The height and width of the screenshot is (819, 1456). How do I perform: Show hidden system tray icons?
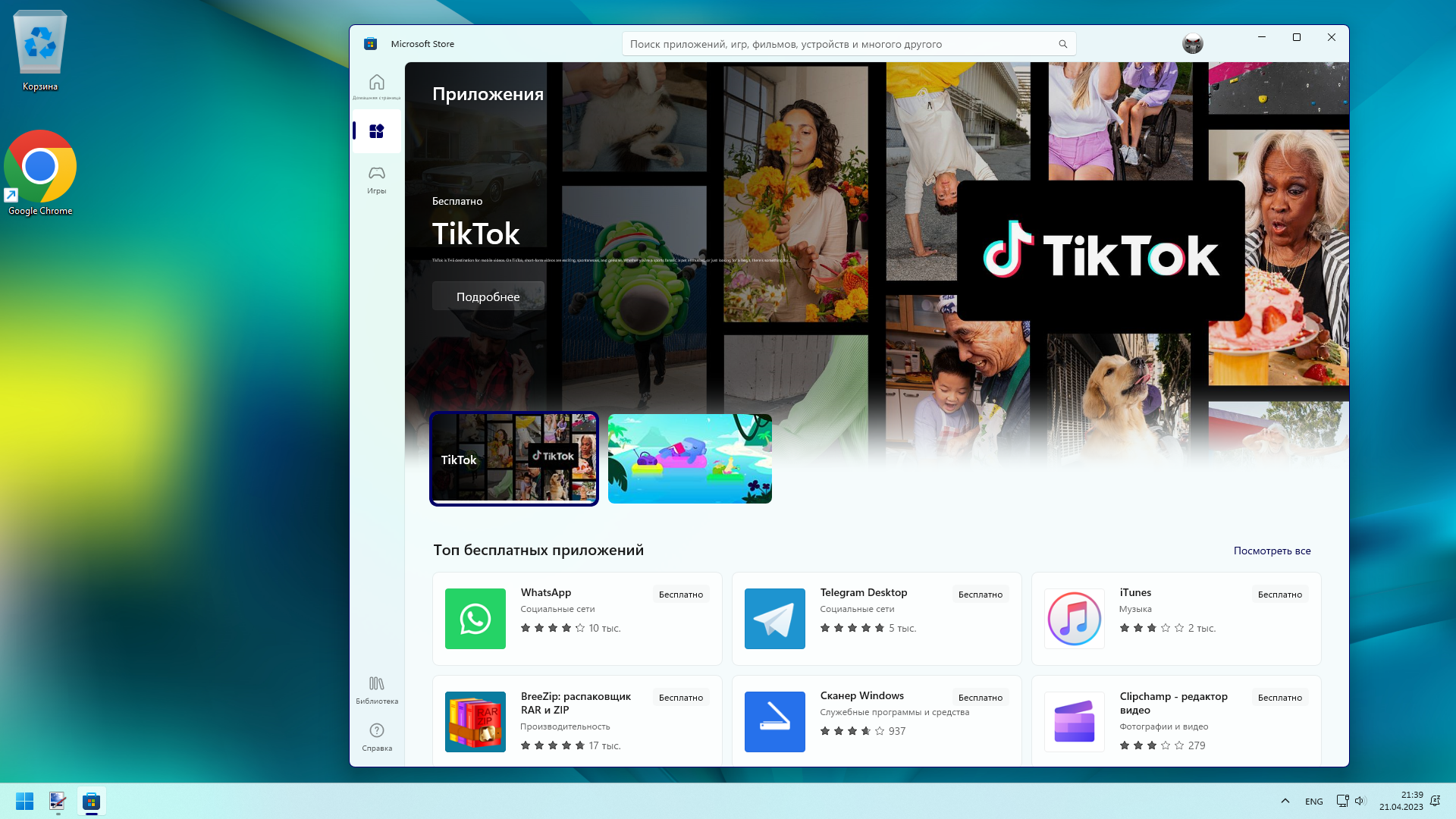tap(1285, 801)
